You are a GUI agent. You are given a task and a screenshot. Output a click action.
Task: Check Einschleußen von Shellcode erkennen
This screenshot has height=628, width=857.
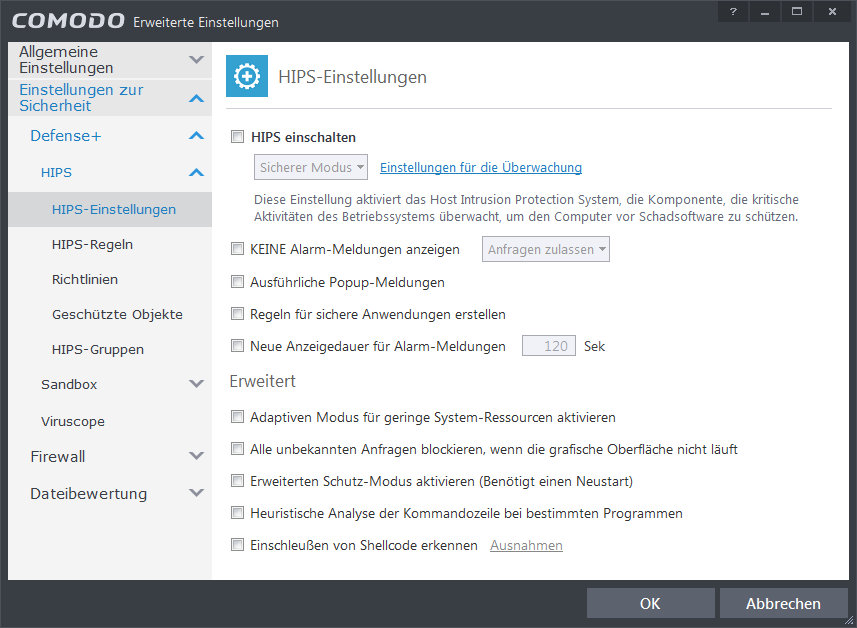pyautogui.click(x=237, y=546)
